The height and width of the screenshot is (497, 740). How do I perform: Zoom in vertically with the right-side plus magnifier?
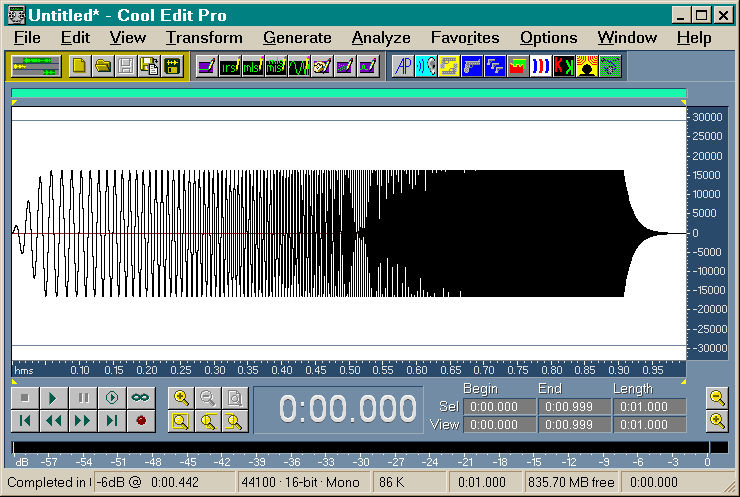[717, 421]
